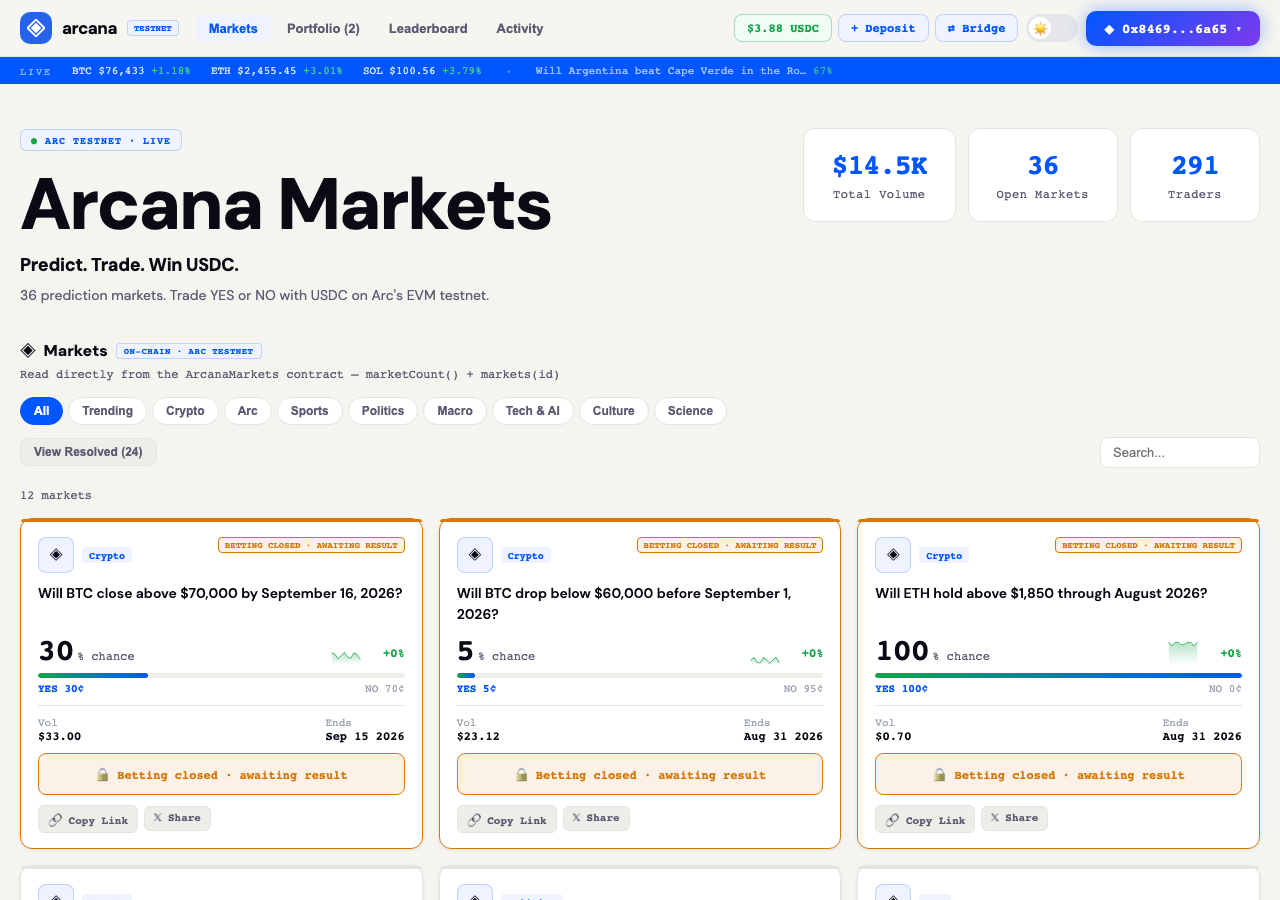Viewport: 1280px width, 900px height.
Task: Filter markets by the Crypto chip
Action: click(185, 411)
